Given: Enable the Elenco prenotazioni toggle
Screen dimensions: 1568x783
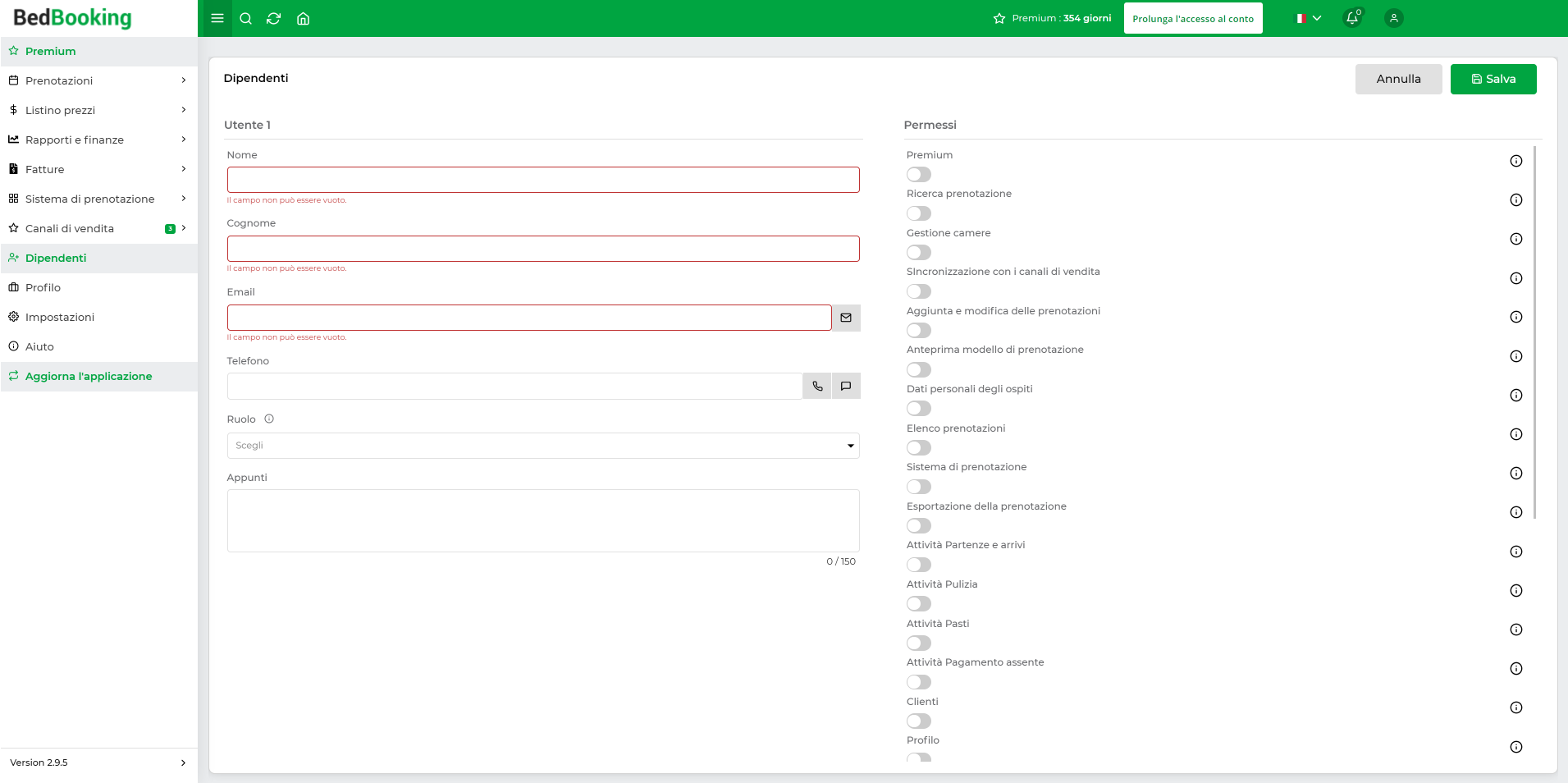Looking at the screenshot, I should pyautogui.click(x=919, y=447).
